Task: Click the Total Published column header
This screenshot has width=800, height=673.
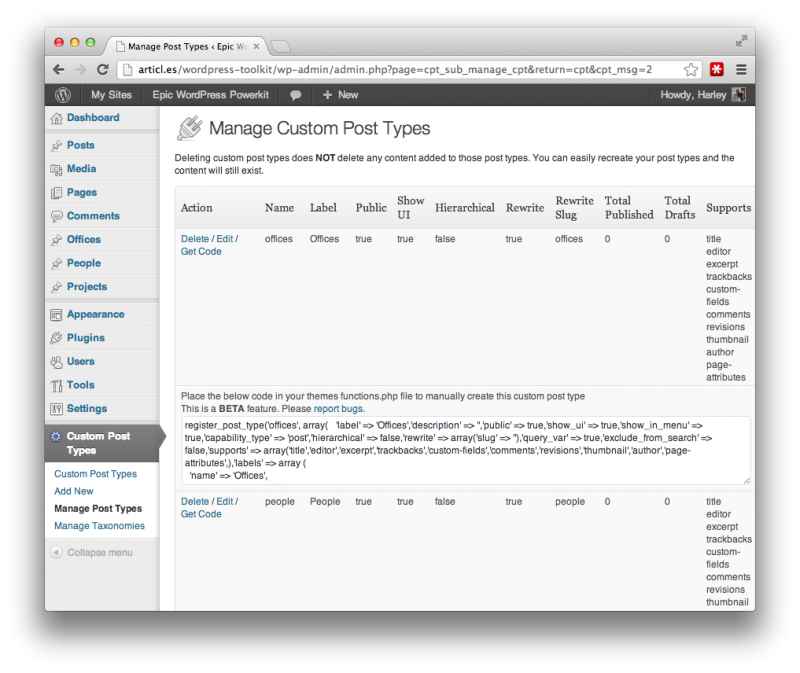Action: pyautogui.click(x=629, y=208)
